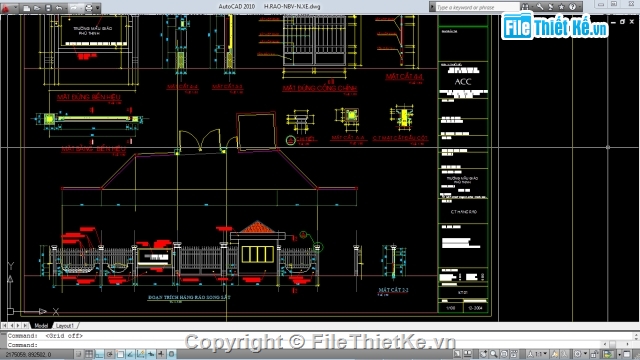The height and width of the screenshot is (360, 640).
Task: Toggle Grid display in status bar
Action: [x=89, y=354]
